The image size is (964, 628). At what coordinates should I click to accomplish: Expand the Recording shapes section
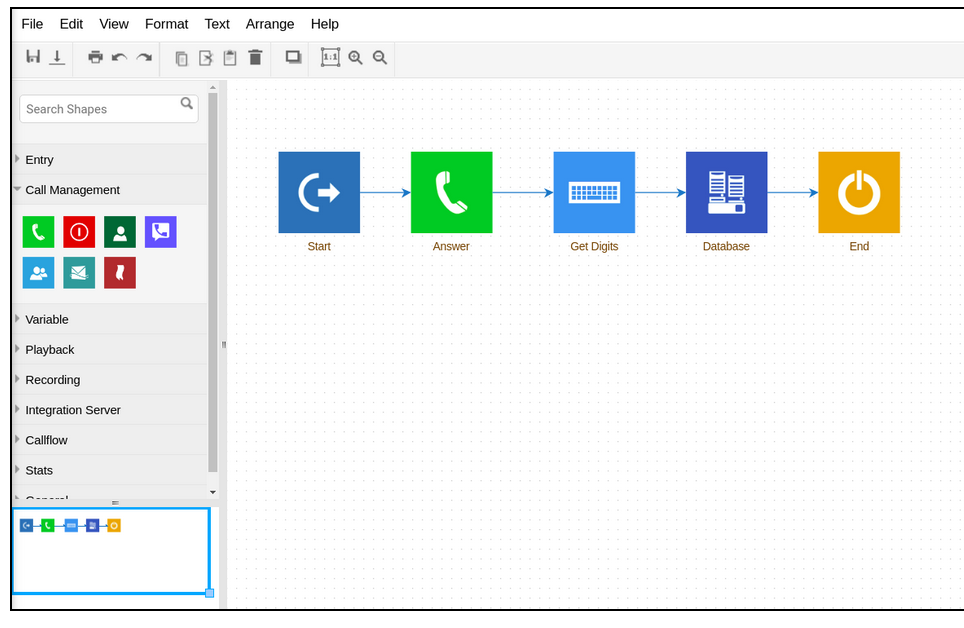pyautogui.click(x=109, y=380)
